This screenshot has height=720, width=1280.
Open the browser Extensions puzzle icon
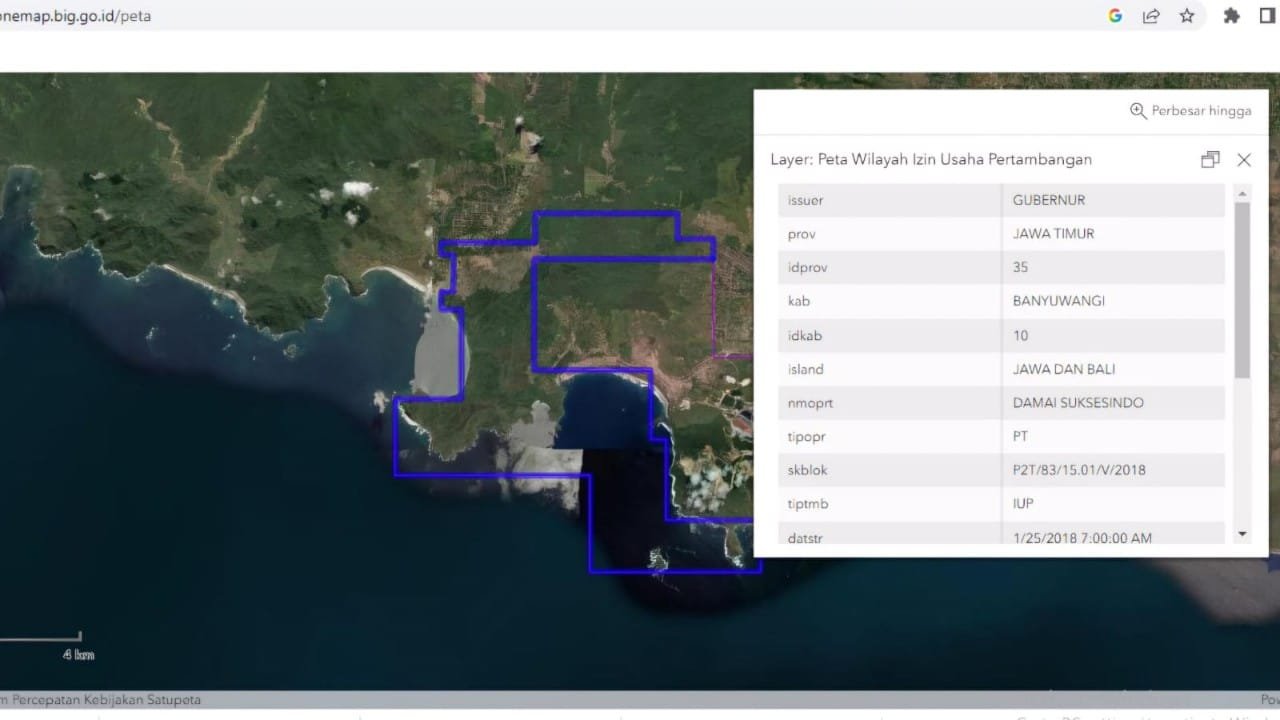1232,16
